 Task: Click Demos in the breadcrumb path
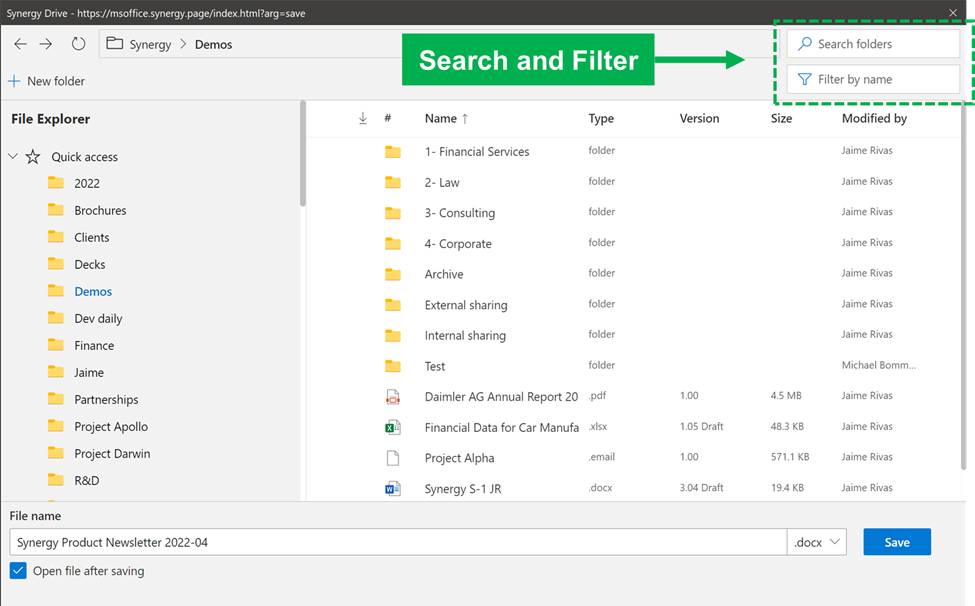[213, 45]
